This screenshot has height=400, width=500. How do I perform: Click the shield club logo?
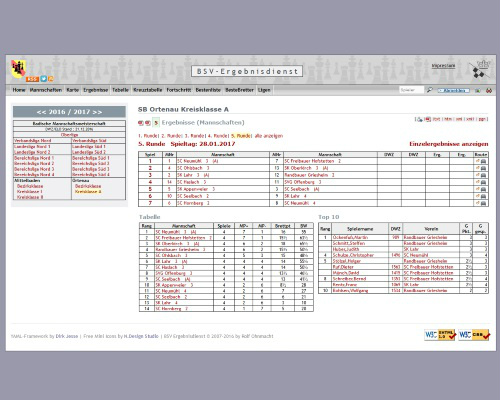tap(18, 69)
